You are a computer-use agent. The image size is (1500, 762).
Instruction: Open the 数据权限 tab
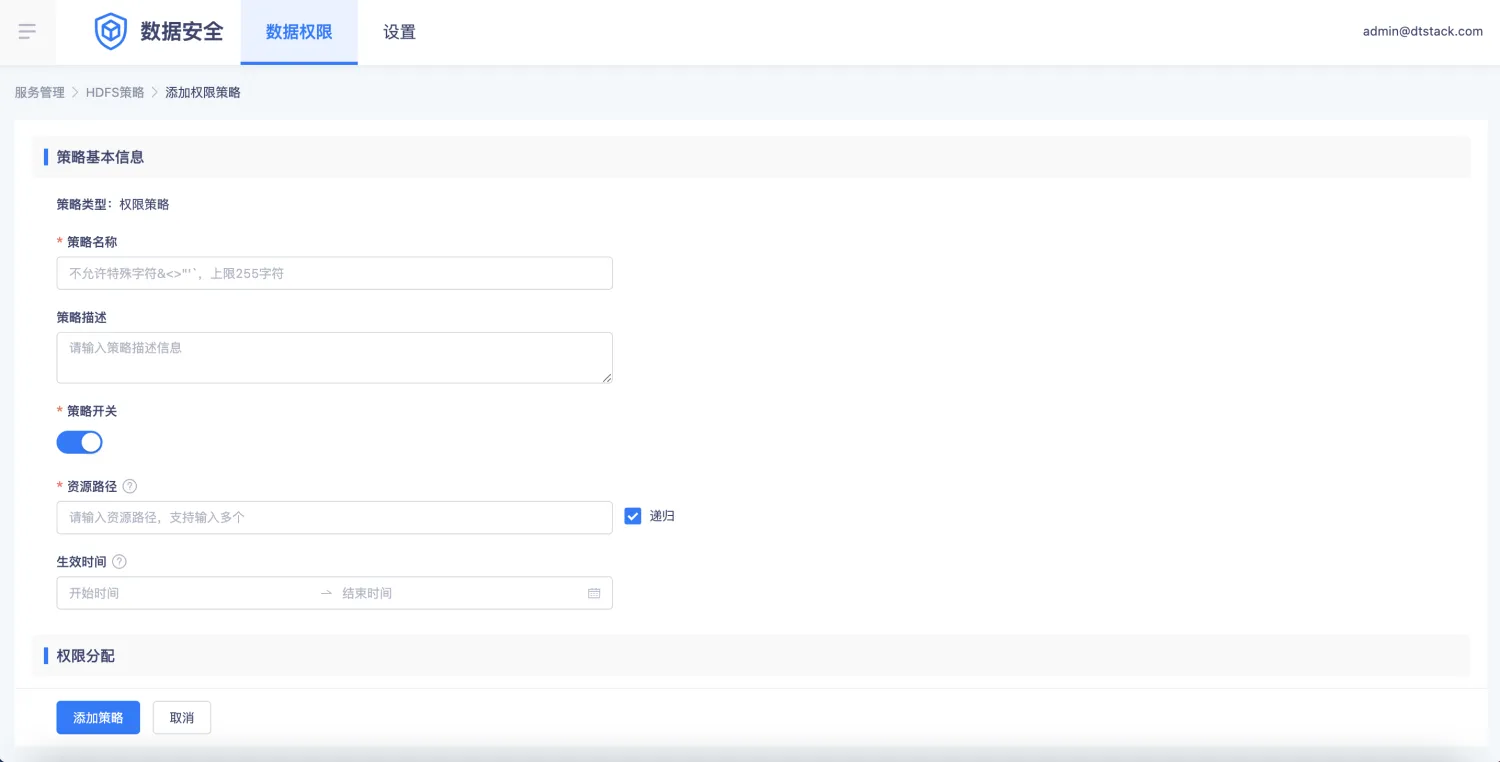tap(299, 32)
